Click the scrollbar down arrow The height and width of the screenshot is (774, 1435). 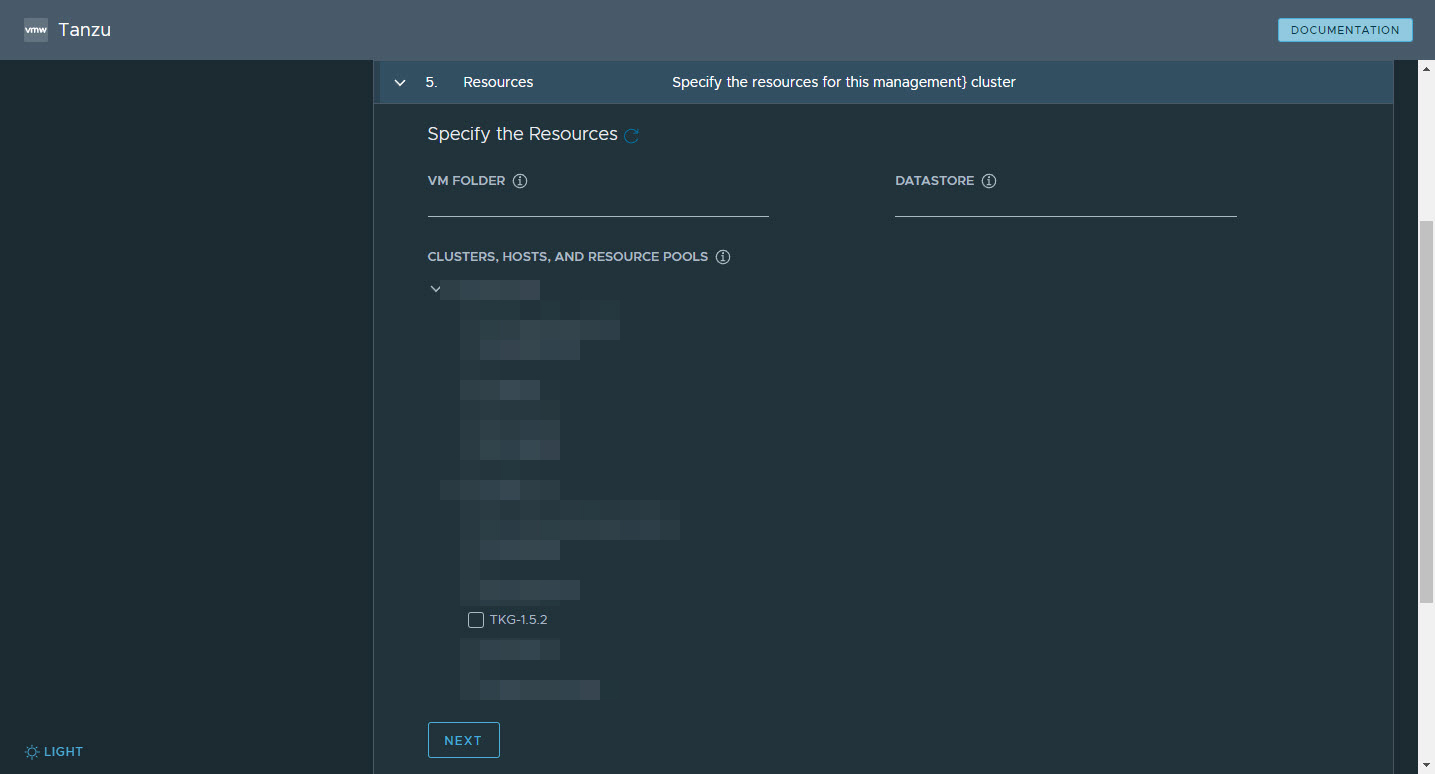click(1427, 766)
